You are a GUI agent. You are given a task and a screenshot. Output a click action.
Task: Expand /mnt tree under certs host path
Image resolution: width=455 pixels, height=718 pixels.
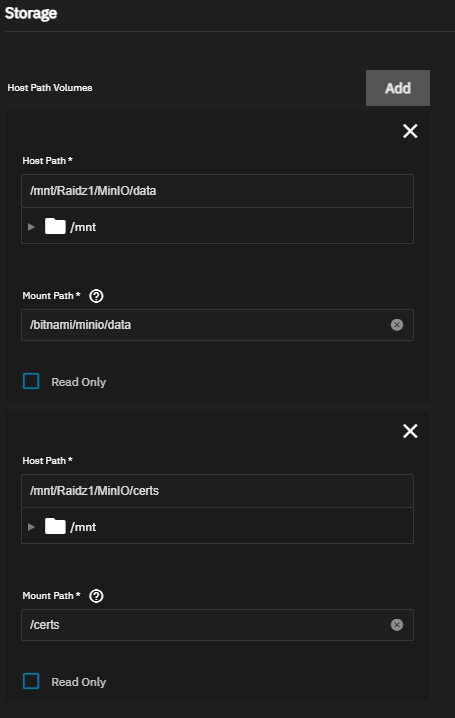[x=31, y=527]
